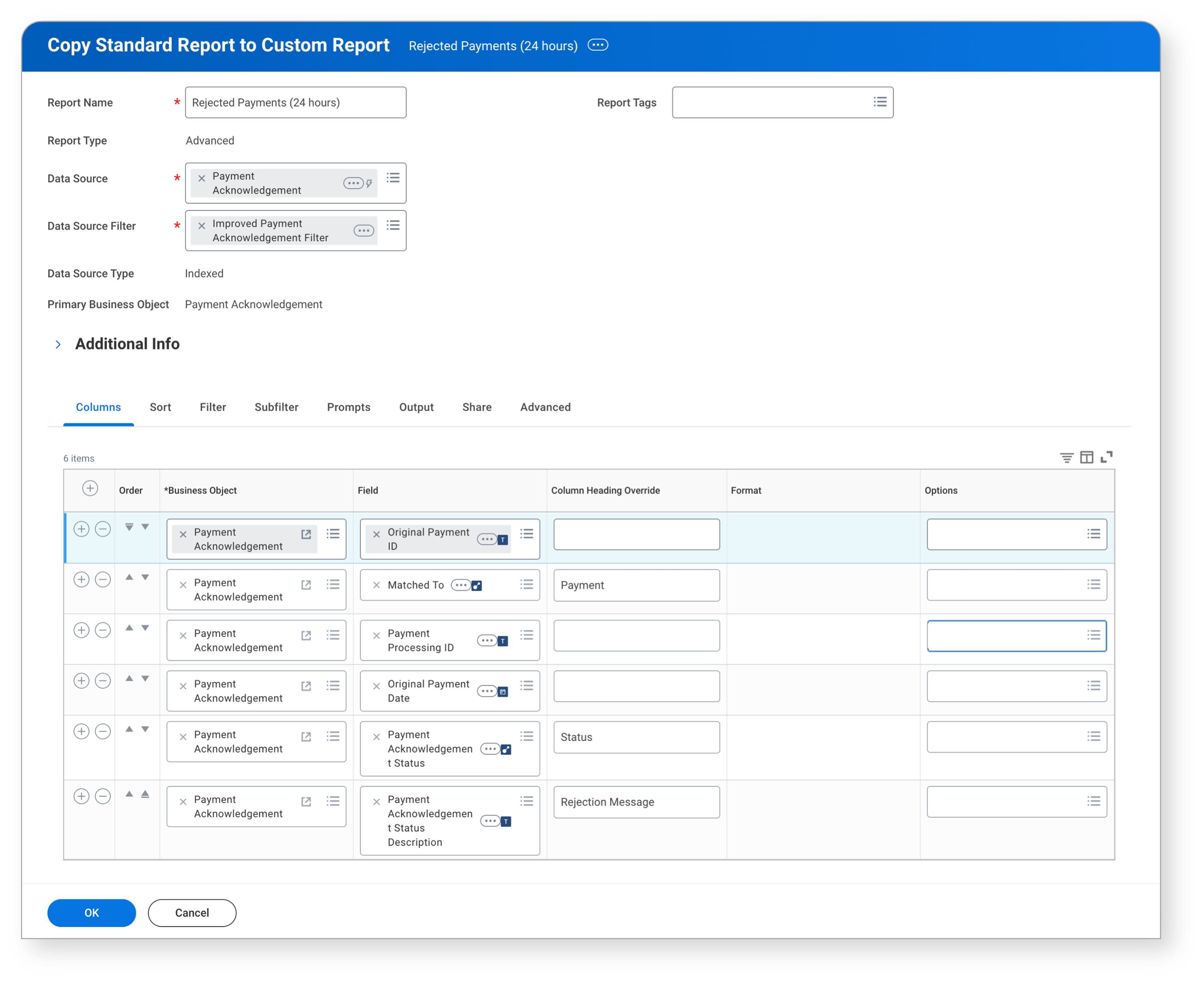Edit the Status column heading override
Screen dimensions: 1204x983
636,737
